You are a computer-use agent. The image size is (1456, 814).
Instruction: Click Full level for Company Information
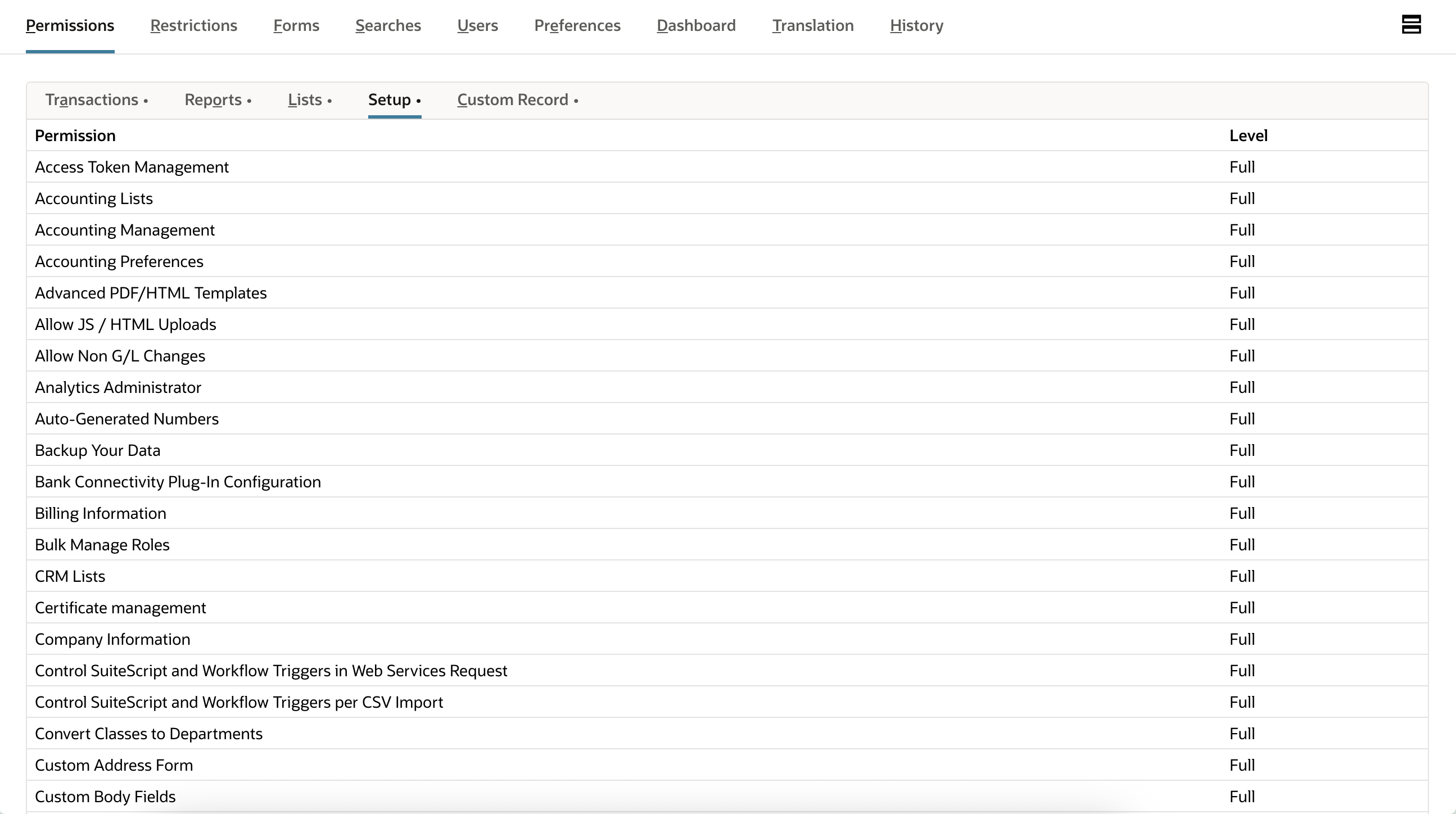pyautogui.click(x=1242, y=639)
